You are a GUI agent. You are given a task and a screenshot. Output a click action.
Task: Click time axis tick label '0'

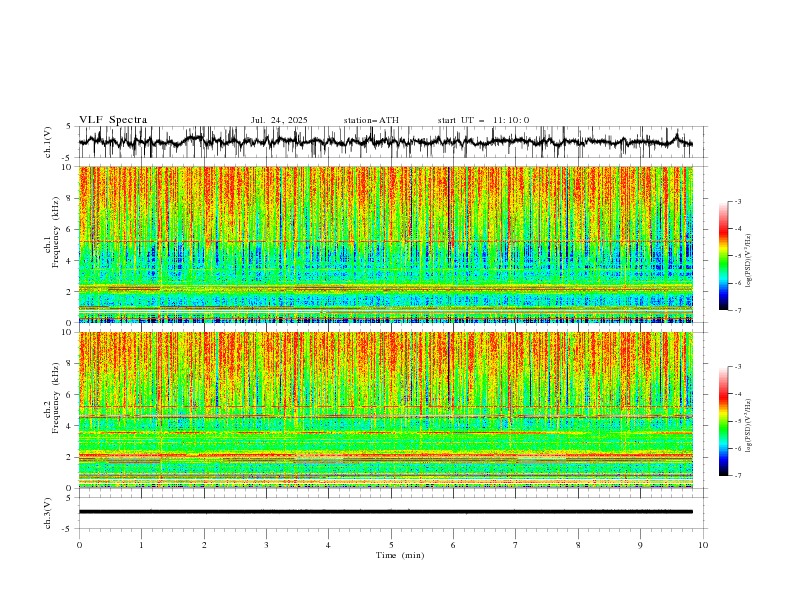(79, 545)
